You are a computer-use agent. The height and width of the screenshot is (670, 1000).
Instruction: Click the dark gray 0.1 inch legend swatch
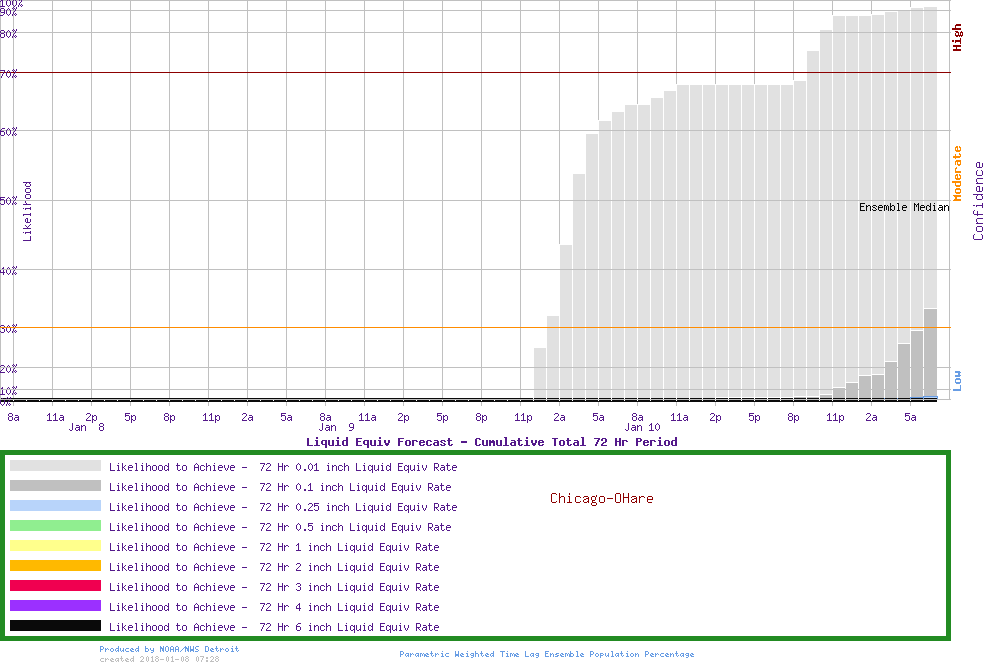[55, 486]
